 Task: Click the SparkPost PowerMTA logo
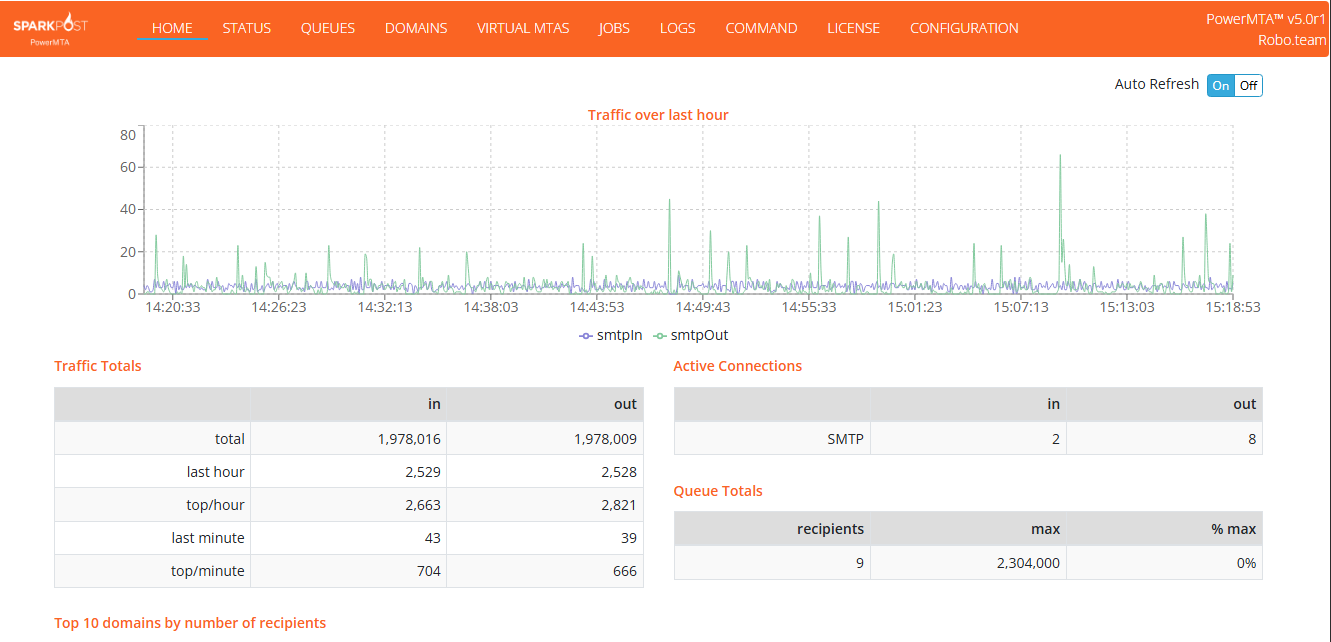click(50, 30)
